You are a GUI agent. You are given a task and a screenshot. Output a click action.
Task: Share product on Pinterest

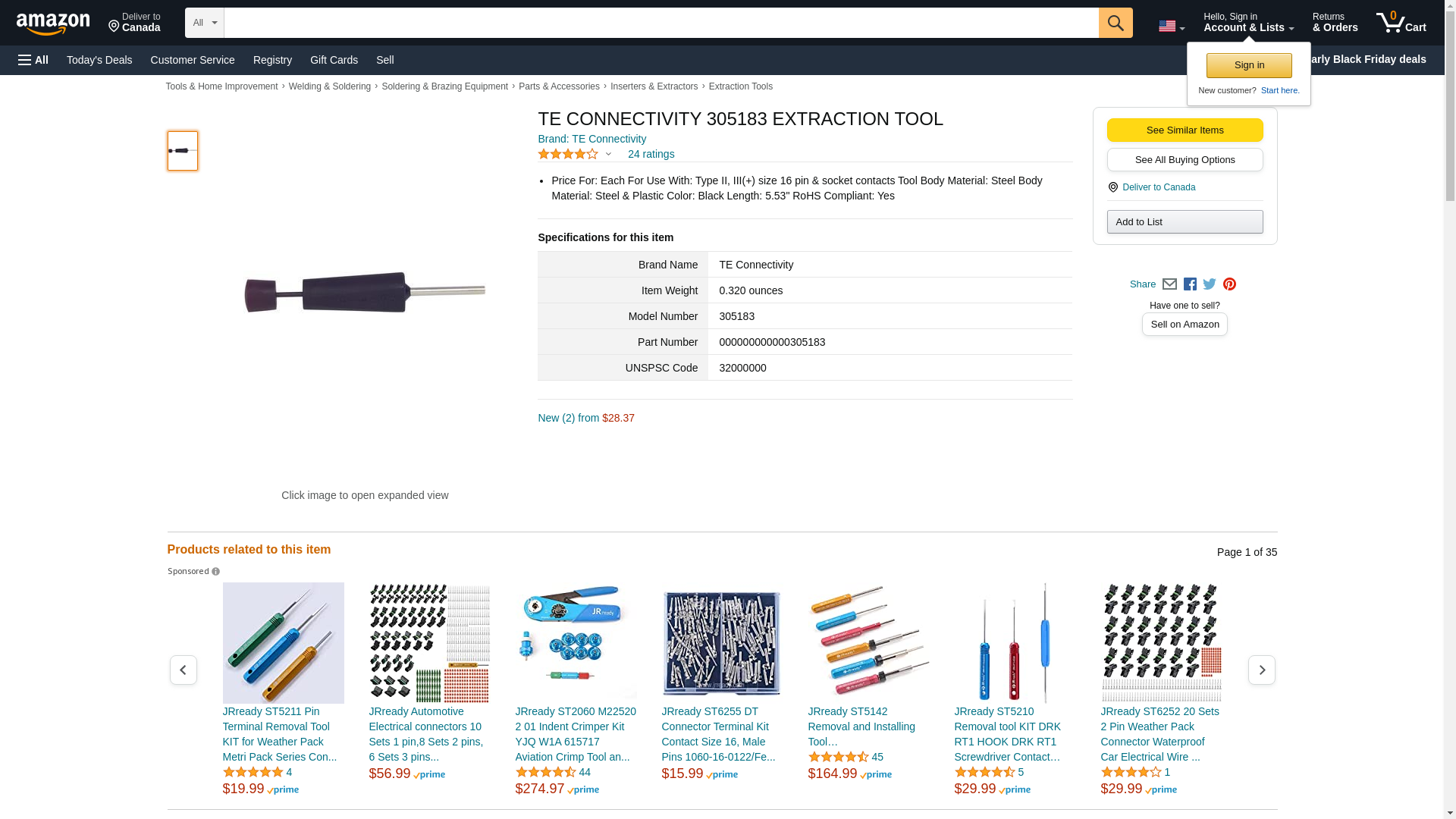[1229, 284]
